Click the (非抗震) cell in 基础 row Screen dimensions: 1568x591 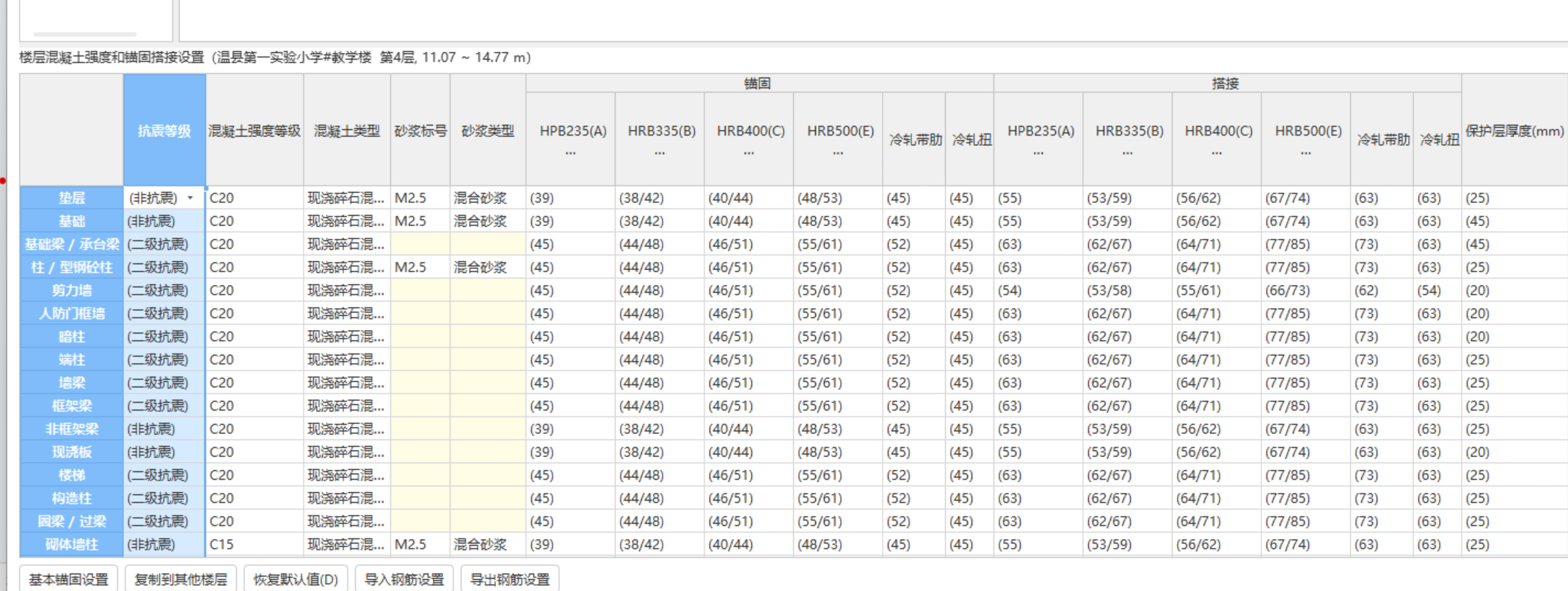pyautogui.click(x=164, y=221)
